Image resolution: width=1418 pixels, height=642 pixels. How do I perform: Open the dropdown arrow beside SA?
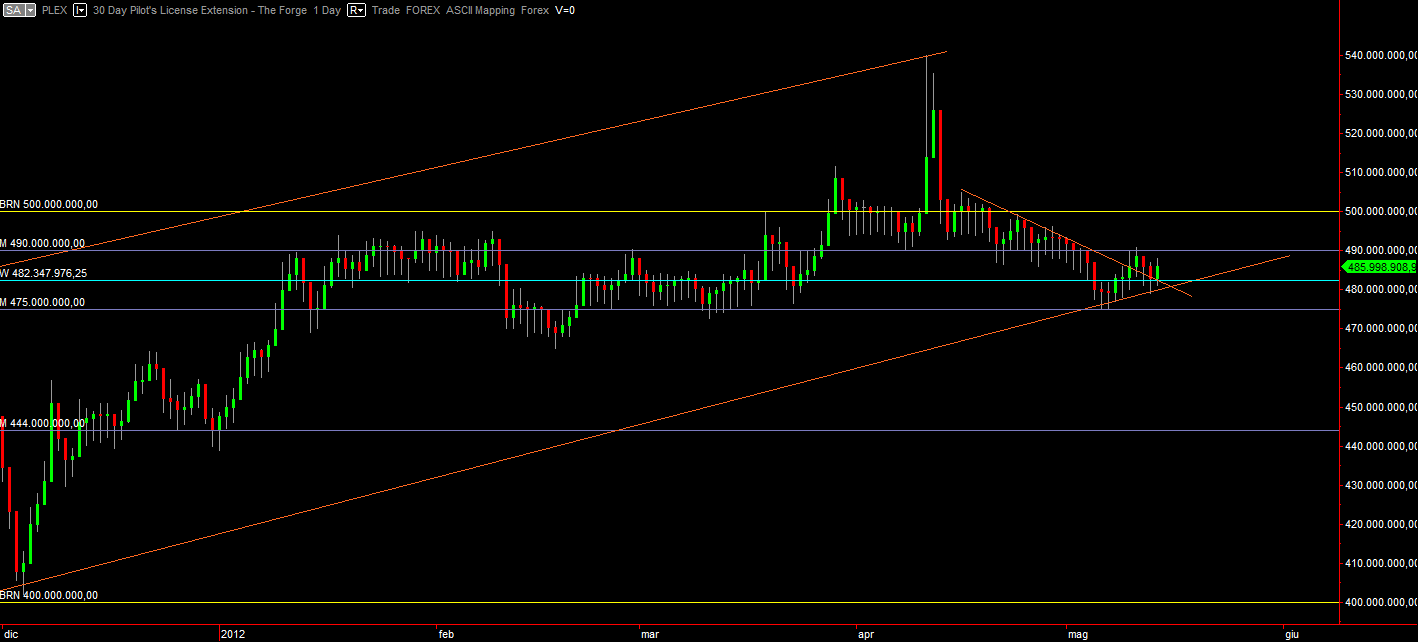[30, 10]
